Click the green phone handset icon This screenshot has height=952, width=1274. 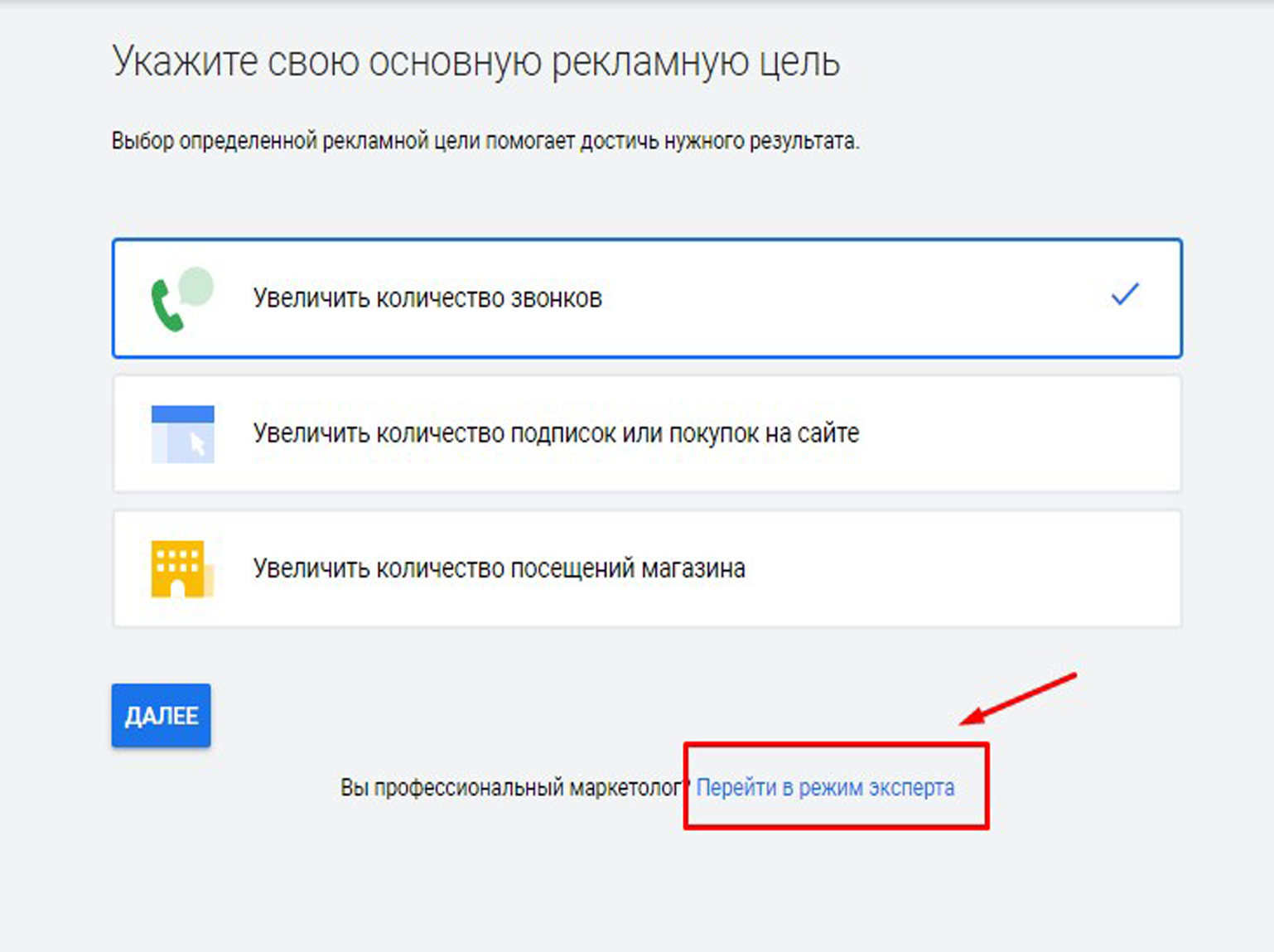(x=165, y=307)
